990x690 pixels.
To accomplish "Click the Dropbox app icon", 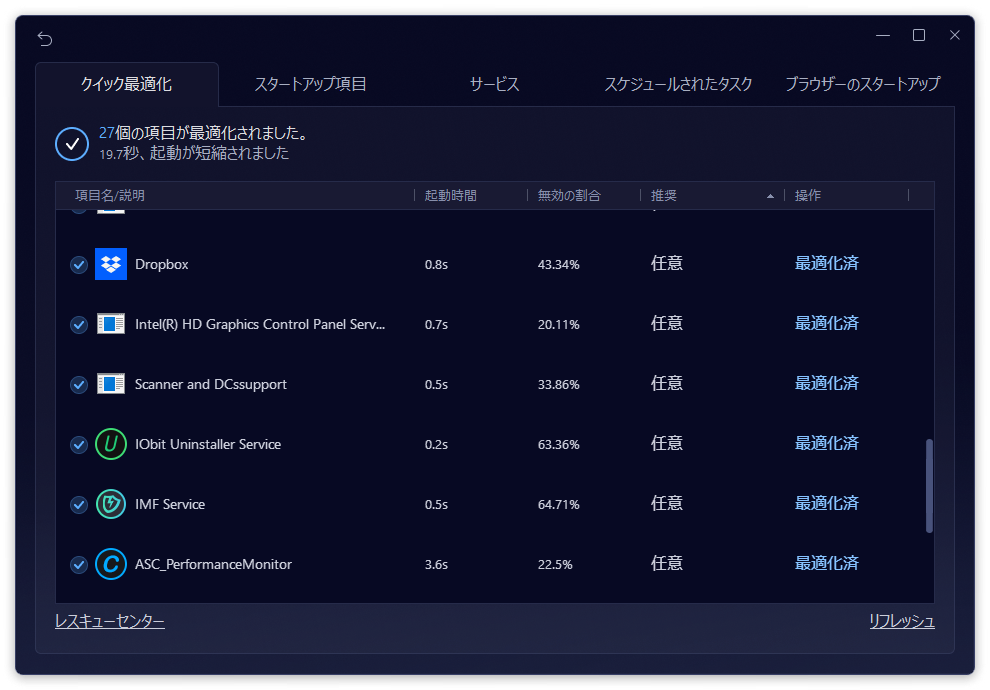I will (x=111, y=264).
